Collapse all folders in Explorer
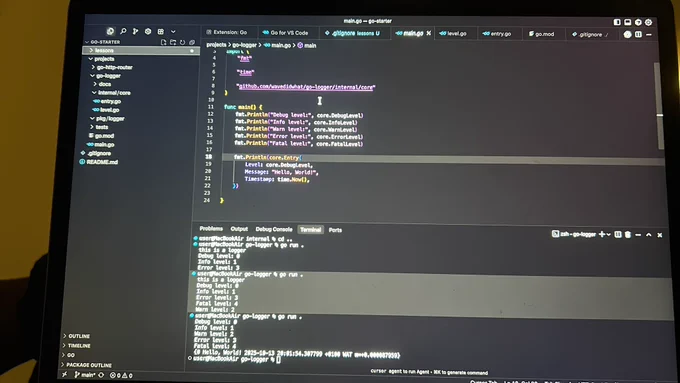The image size is (680, 383). [x=192, y=42]
